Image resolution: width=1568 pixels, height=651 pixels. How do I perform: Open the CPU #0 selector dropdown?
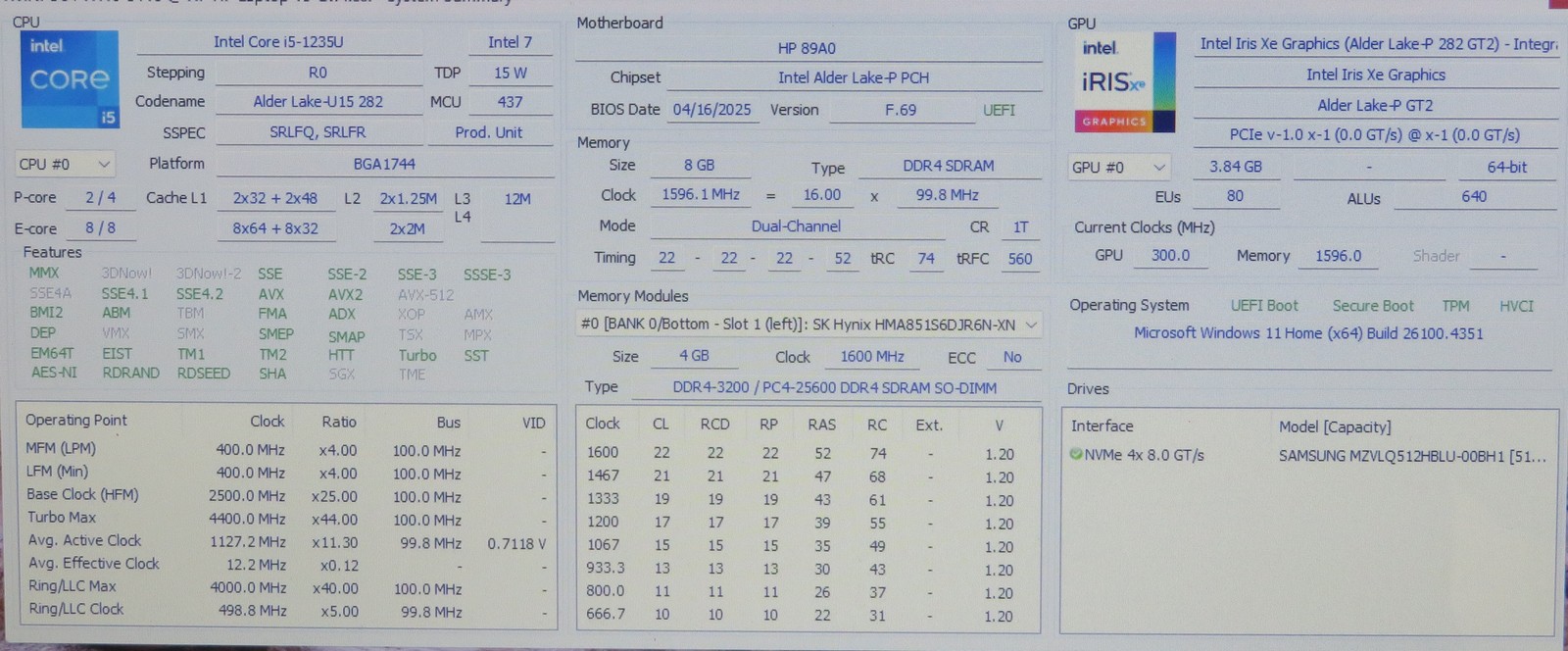tap(65, 164)
